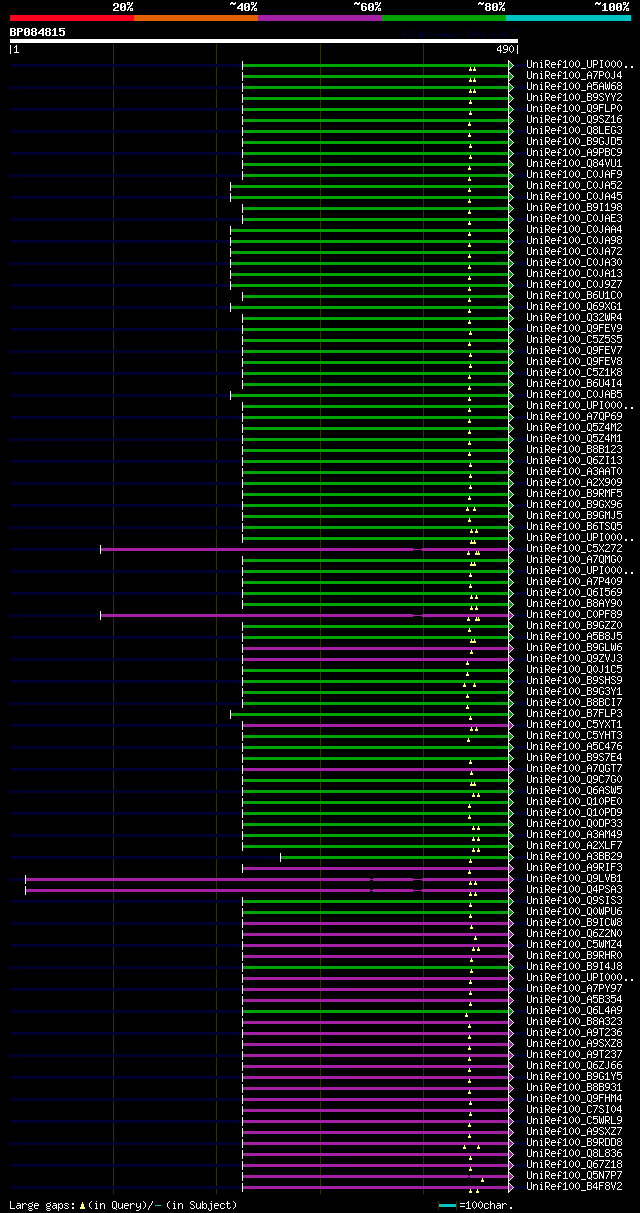Click the cyan ~100% identity legend segment

568,18
